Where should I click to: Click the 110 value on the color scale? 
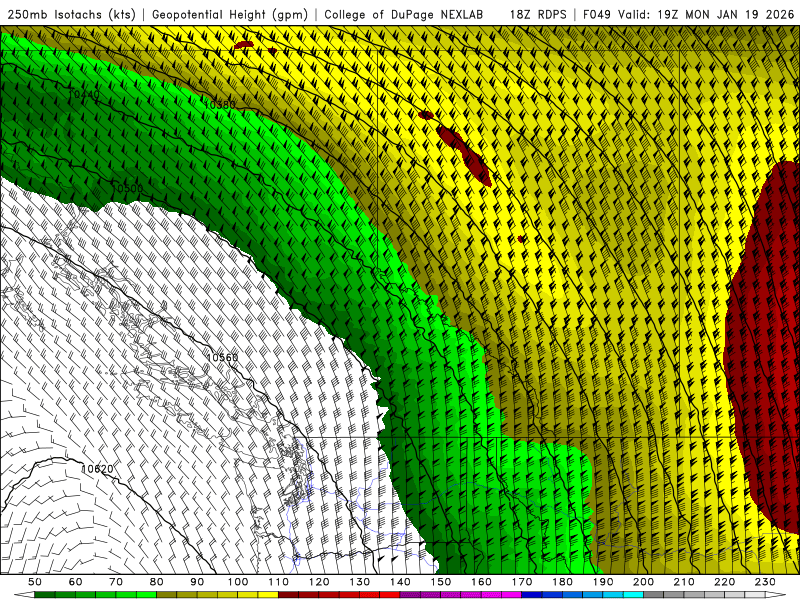click(x=279, y=582)
